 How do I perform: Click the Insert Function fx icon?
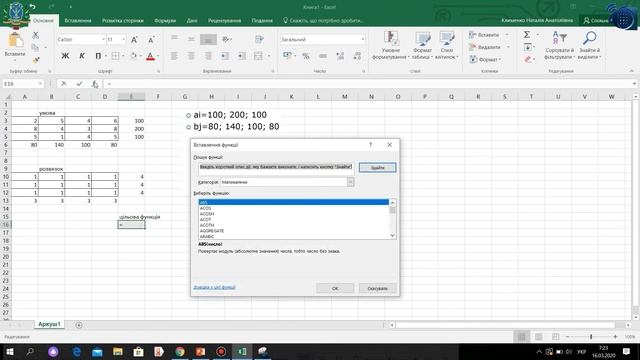tap(94, 84)
